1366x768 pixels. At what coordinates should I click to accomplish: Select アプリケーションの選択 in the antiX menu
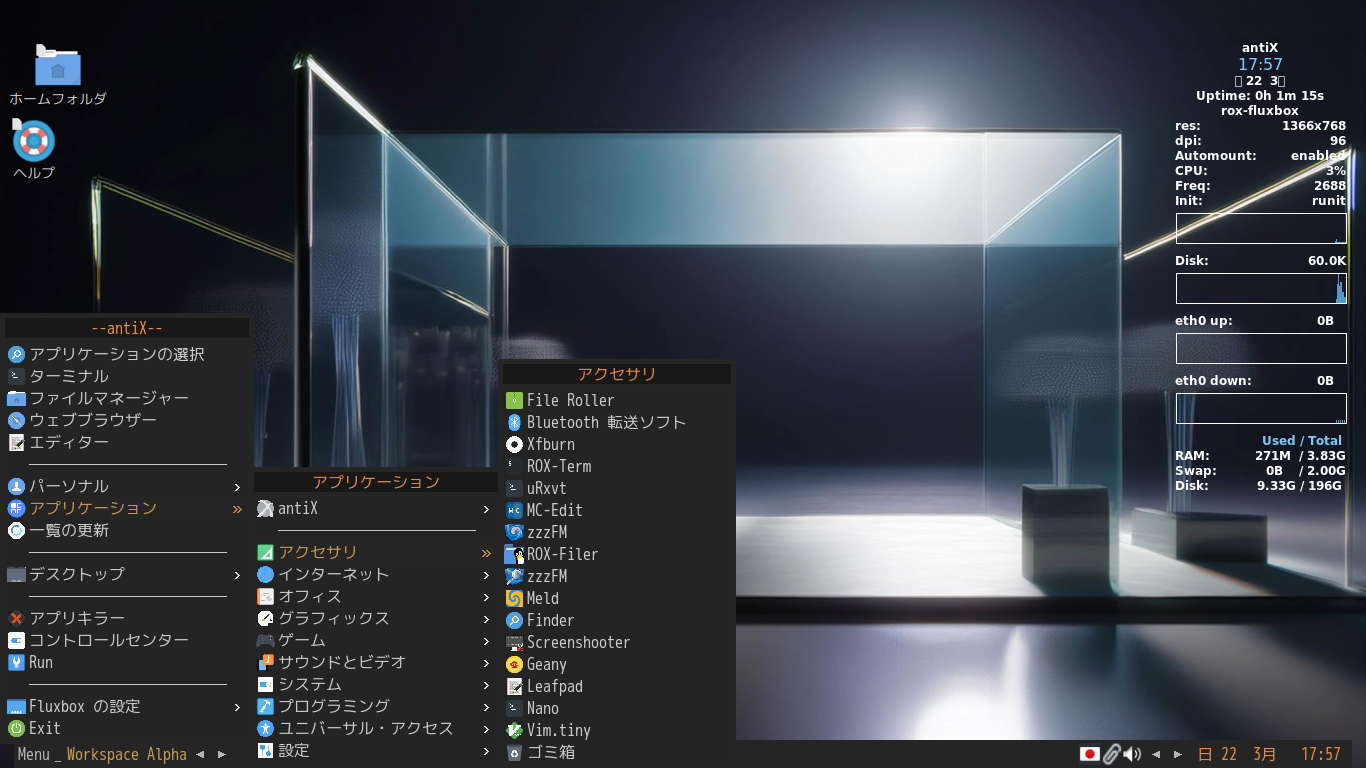(x=127, y=354)
